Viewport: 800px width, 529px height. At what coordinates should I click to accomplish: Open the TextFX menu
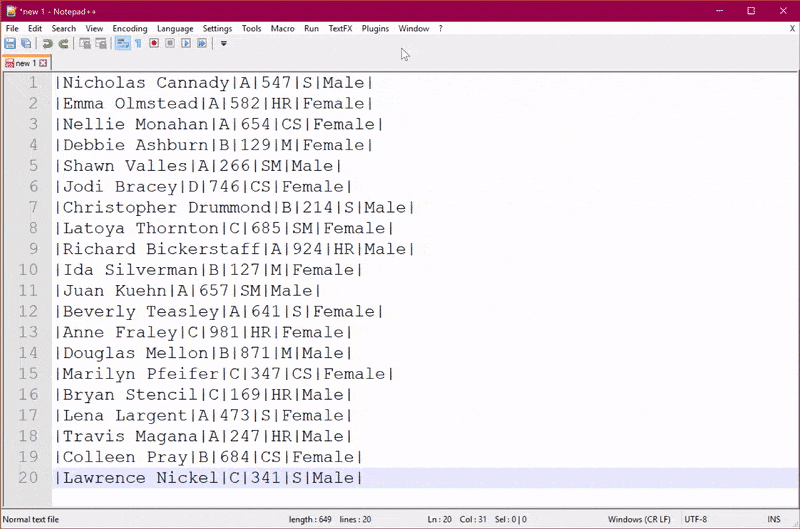click(341, 29)
